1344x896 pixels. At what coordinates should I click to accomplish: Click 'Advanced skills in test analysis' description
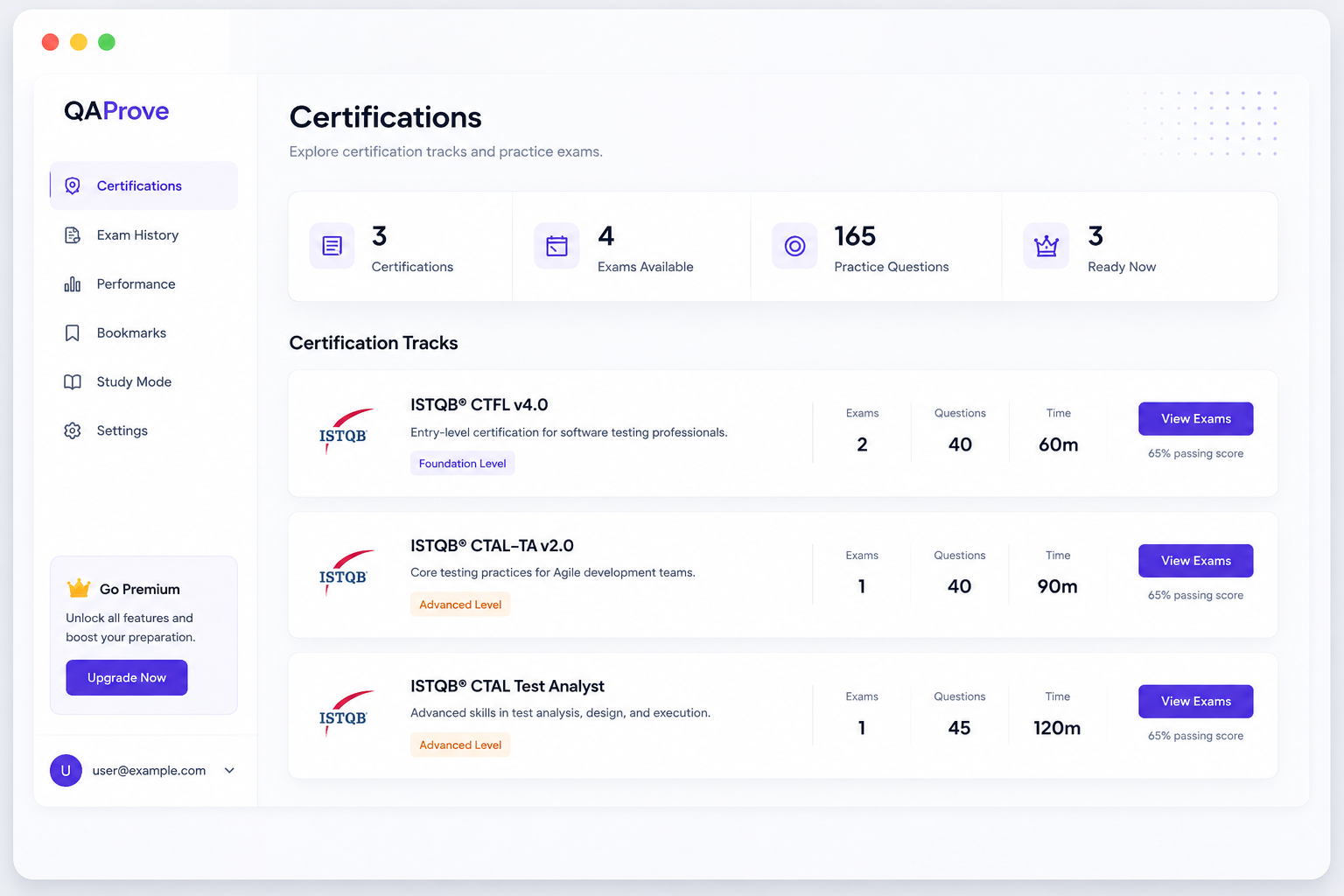point(560,713)
